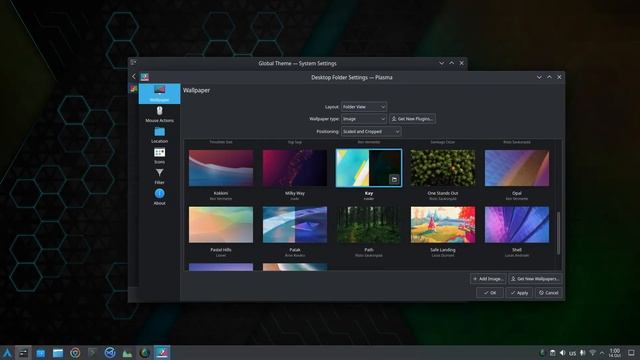Click Get New Plugins button
Image resolution: width=640 pixels, height=360 pixels.
tap(412, 119)
